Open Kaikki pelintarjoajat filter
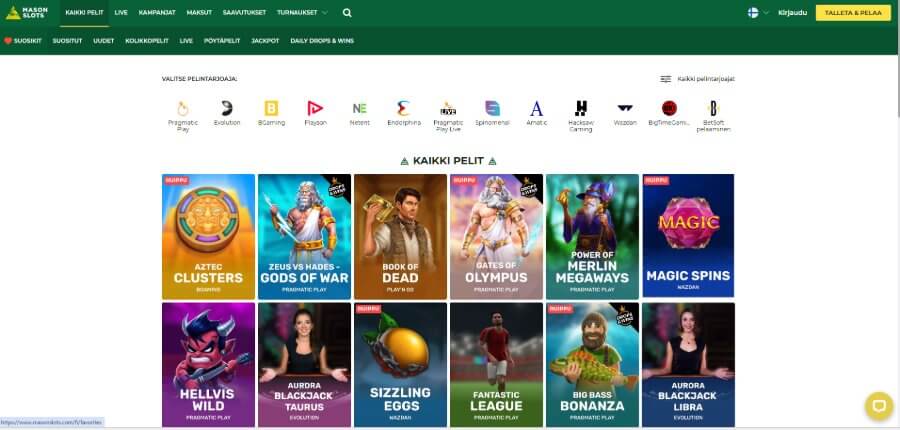This screenshot has height=430, width=900. click(x=697, y=79)
